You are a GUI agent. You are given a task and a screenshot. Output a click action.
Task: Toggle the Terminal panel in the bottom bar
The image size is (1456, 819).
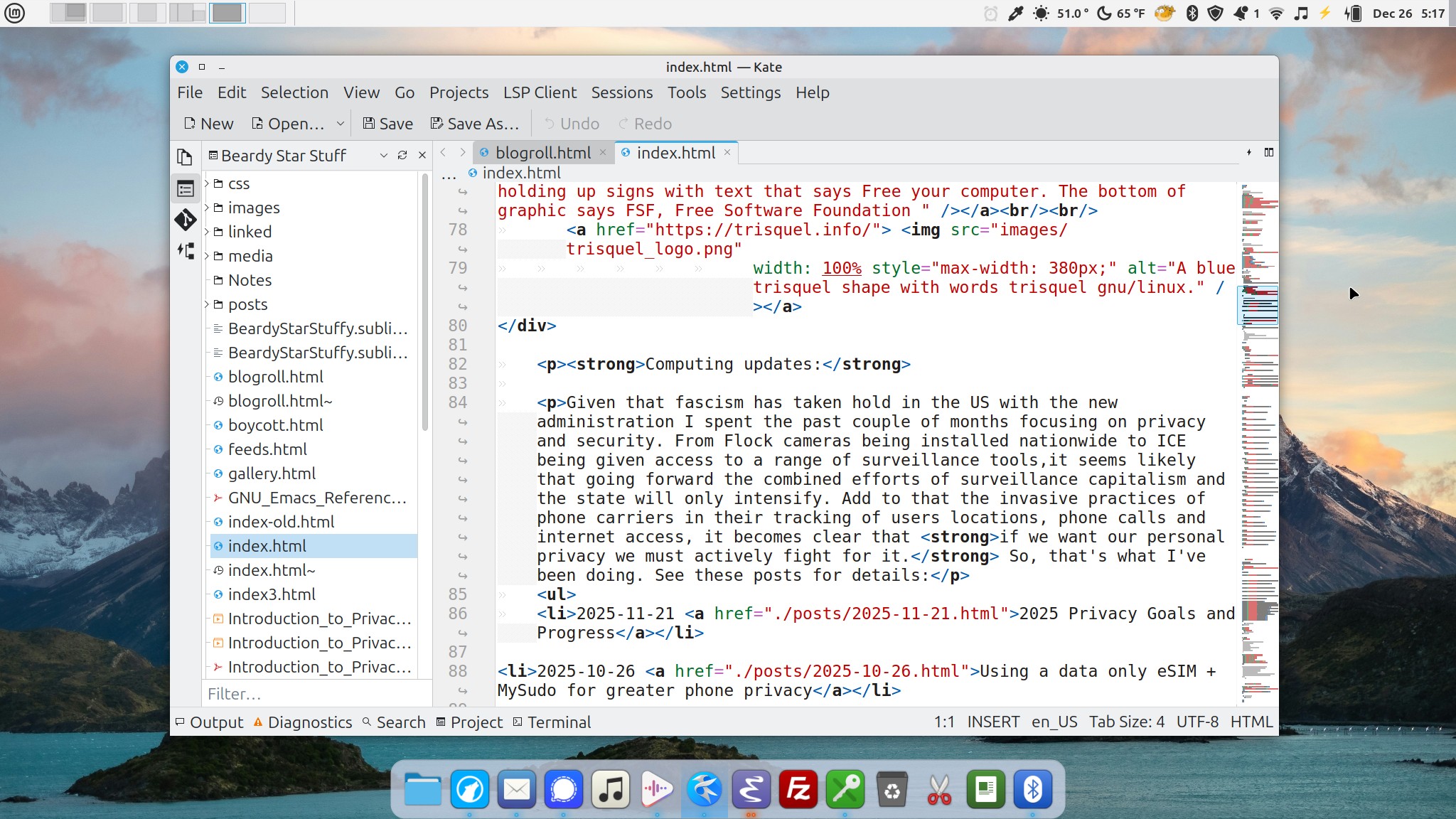[552, 722]
